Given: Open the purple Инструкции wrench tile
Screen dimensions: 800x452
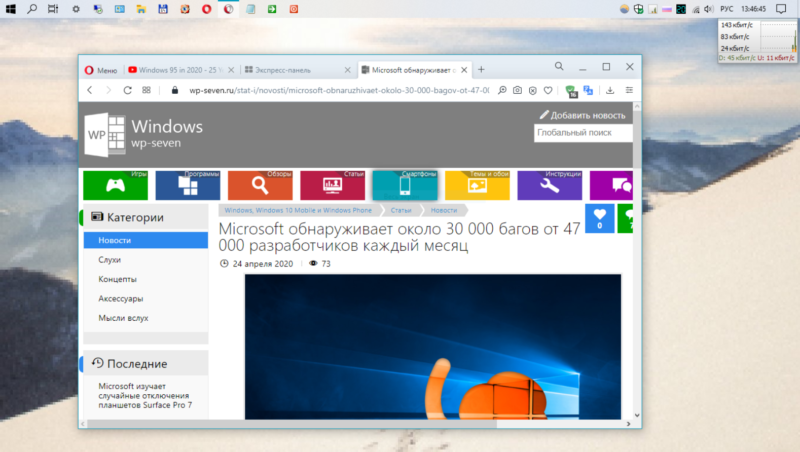Looking at the screenshot, I should [x=549, y=185].
